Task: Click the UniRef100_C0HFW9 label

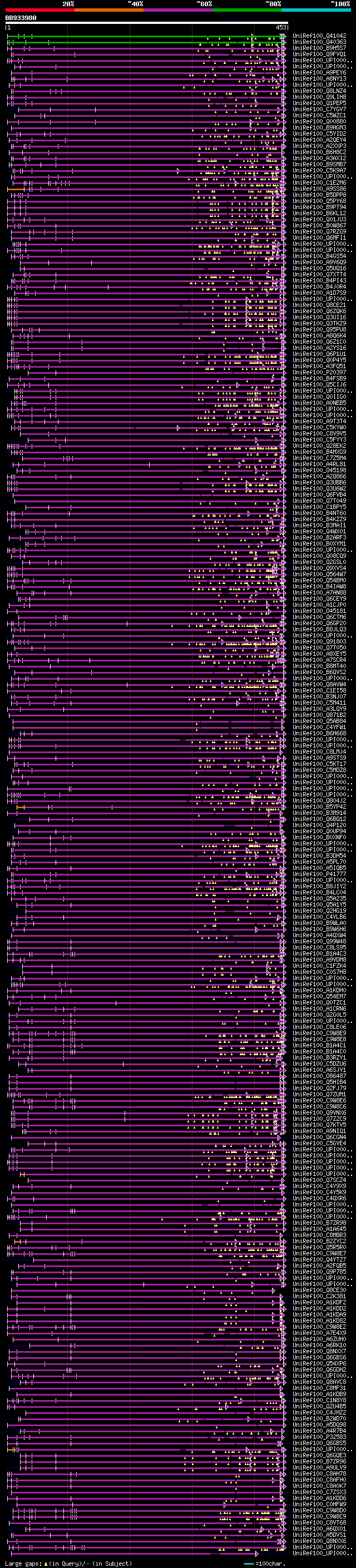Action: click(319, 1504)
